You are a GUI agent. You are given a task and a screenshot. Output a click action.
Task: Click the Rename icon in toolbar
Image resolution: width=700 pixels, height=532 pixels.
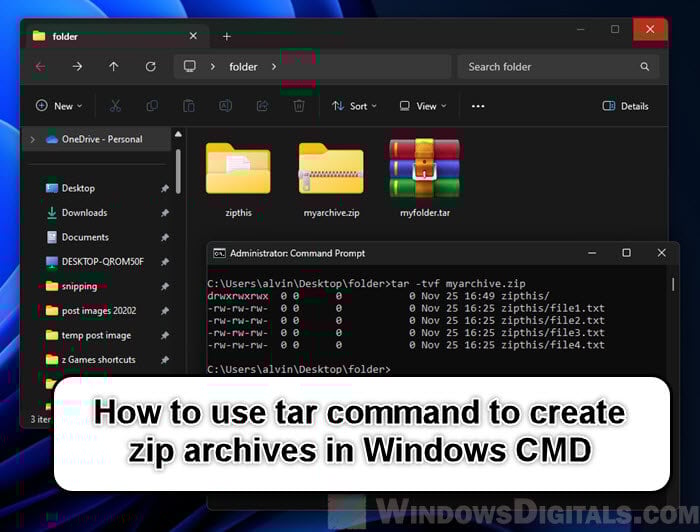point(225,106)
